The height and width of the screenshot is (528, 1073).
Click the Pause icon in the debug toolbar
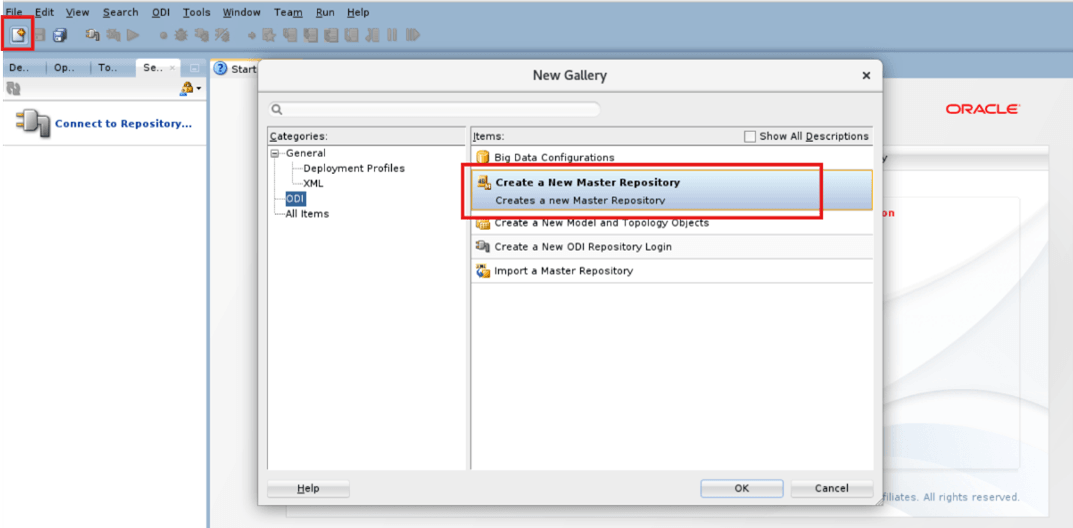[392, 35]
